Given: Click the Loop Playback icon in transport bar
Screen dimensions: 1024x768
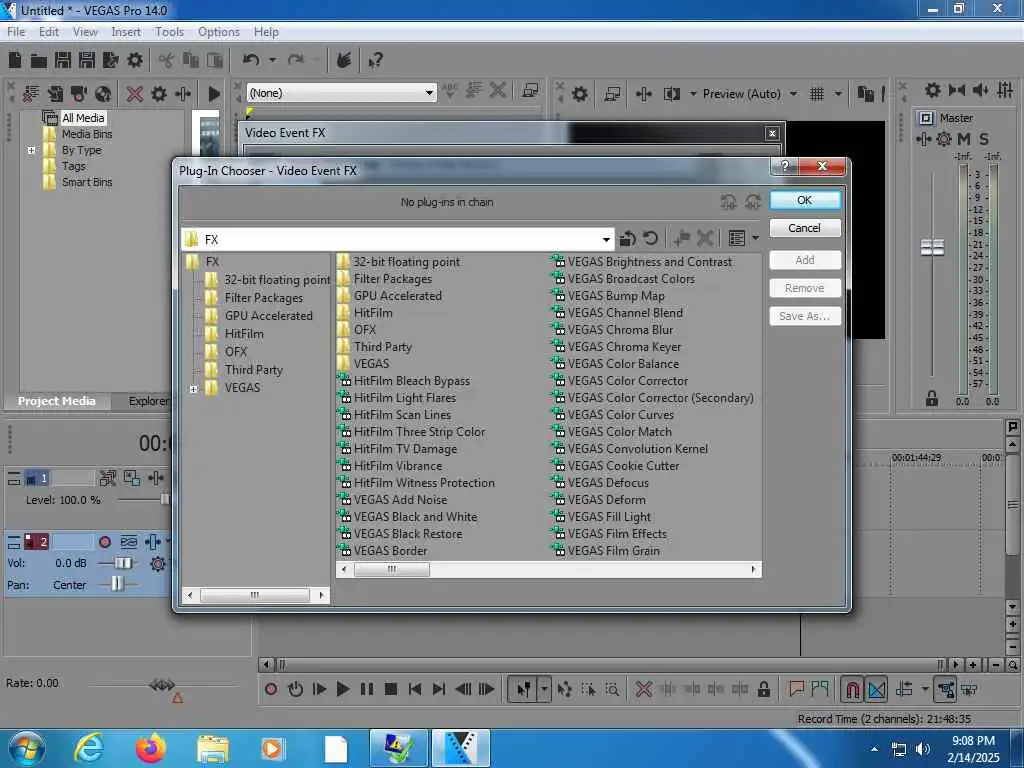Looking at the screenshot, I should 295,689.
